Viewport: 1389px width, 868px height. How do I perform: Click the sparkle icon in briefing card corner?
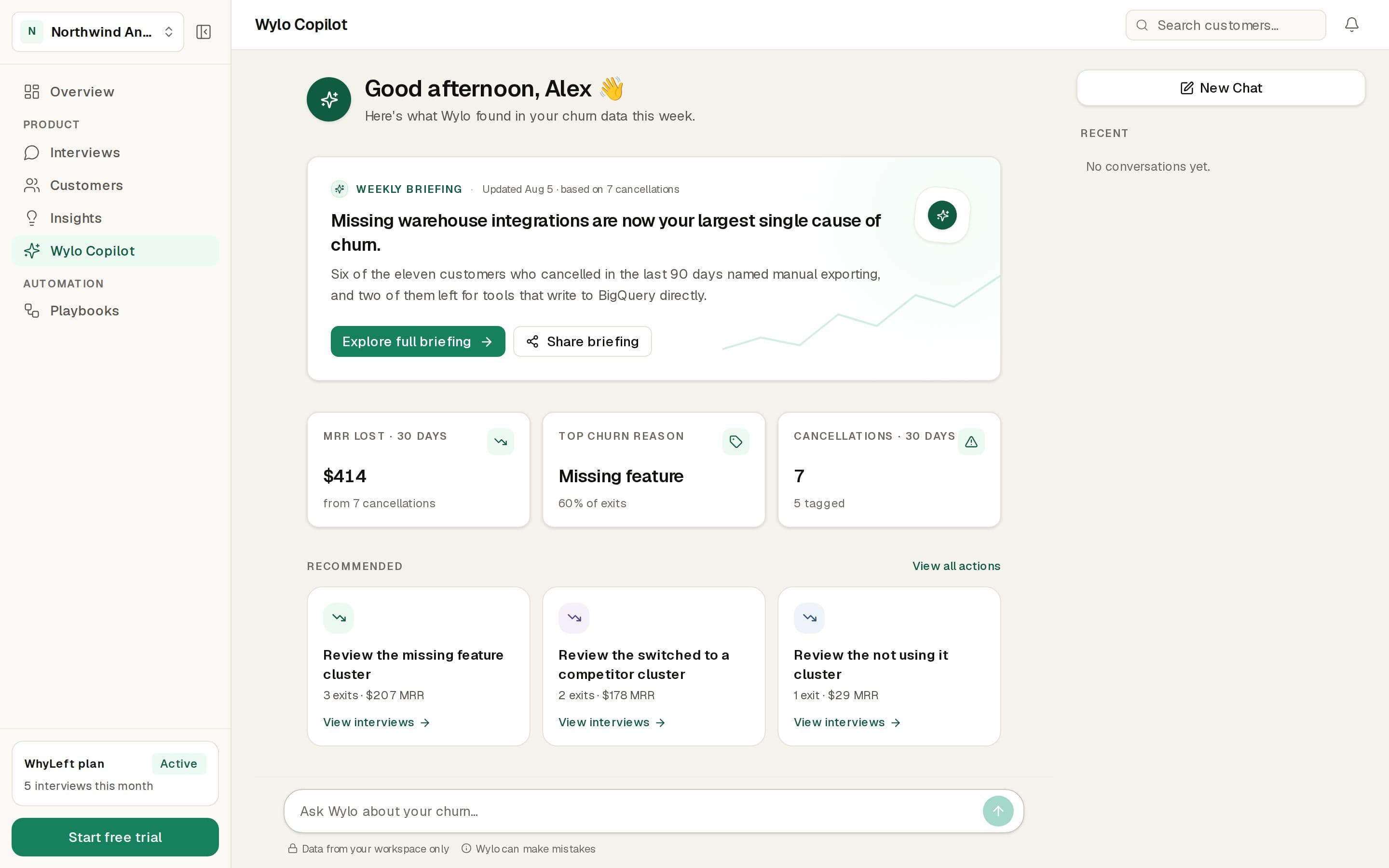click(942, 215)
